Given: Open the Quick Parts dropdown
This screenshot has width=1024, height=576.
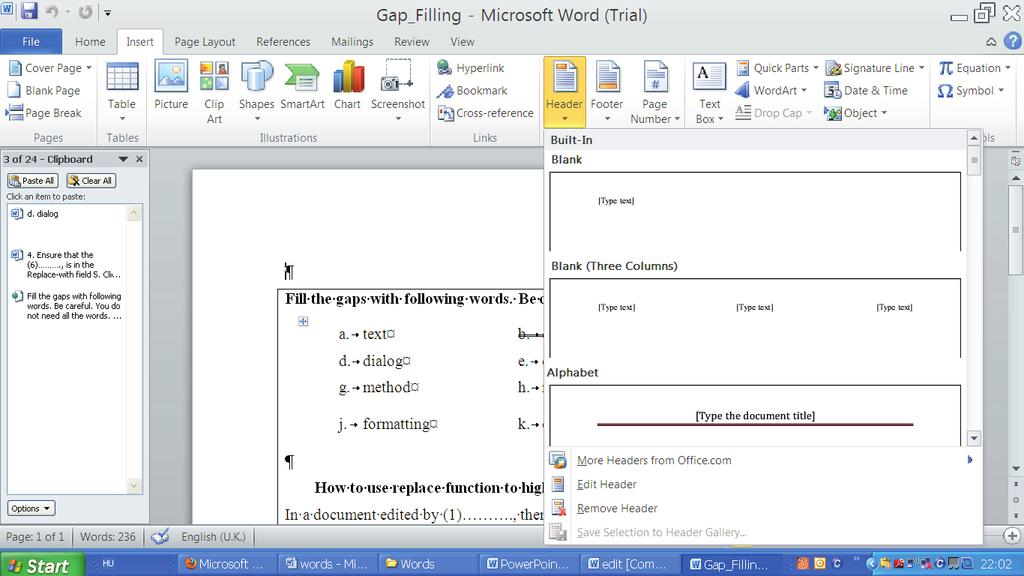Looking at the screenshot, I should point(777,68).
